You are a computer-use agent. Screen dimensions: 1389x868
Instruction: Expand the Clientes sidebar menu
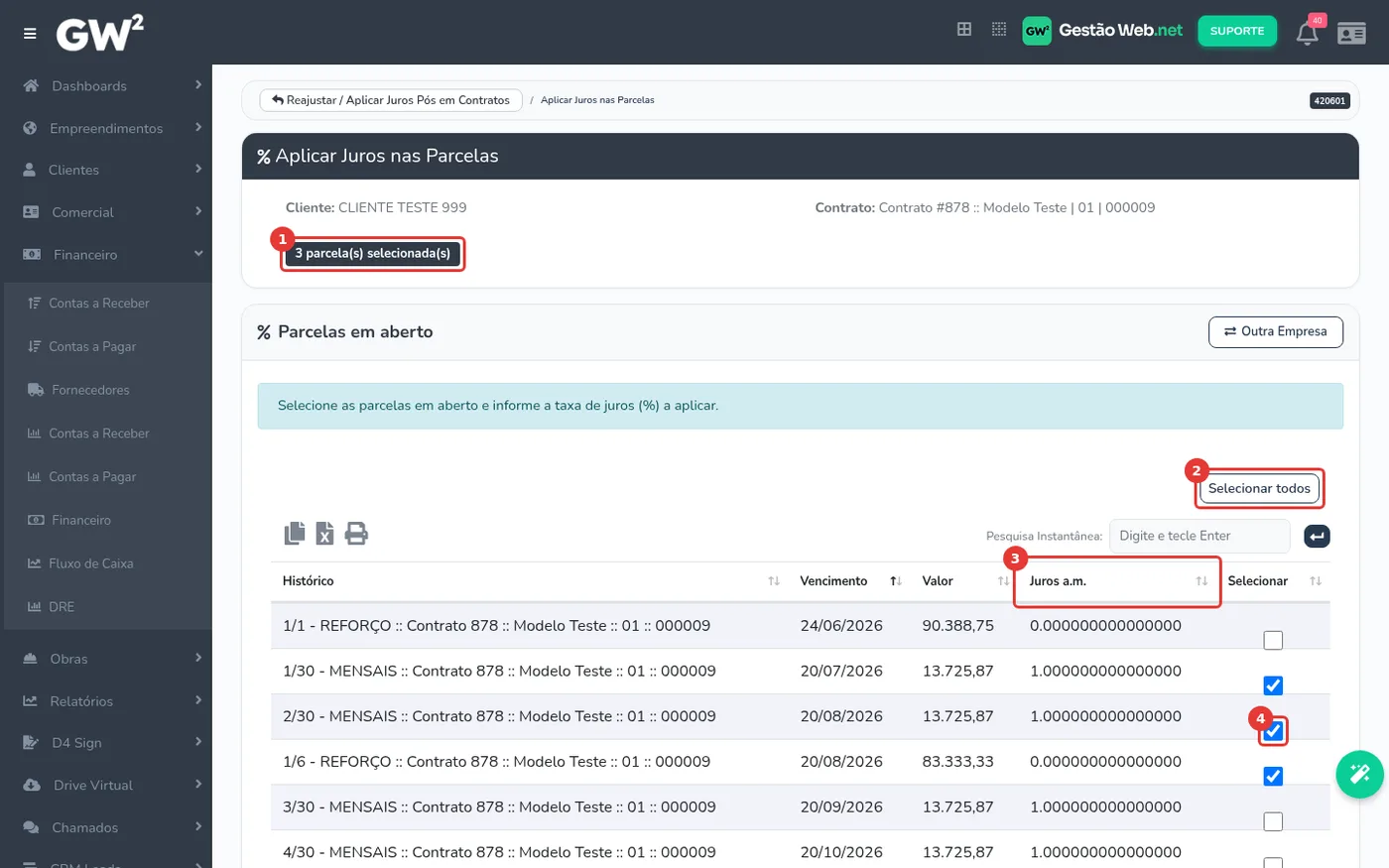(106, 170)
